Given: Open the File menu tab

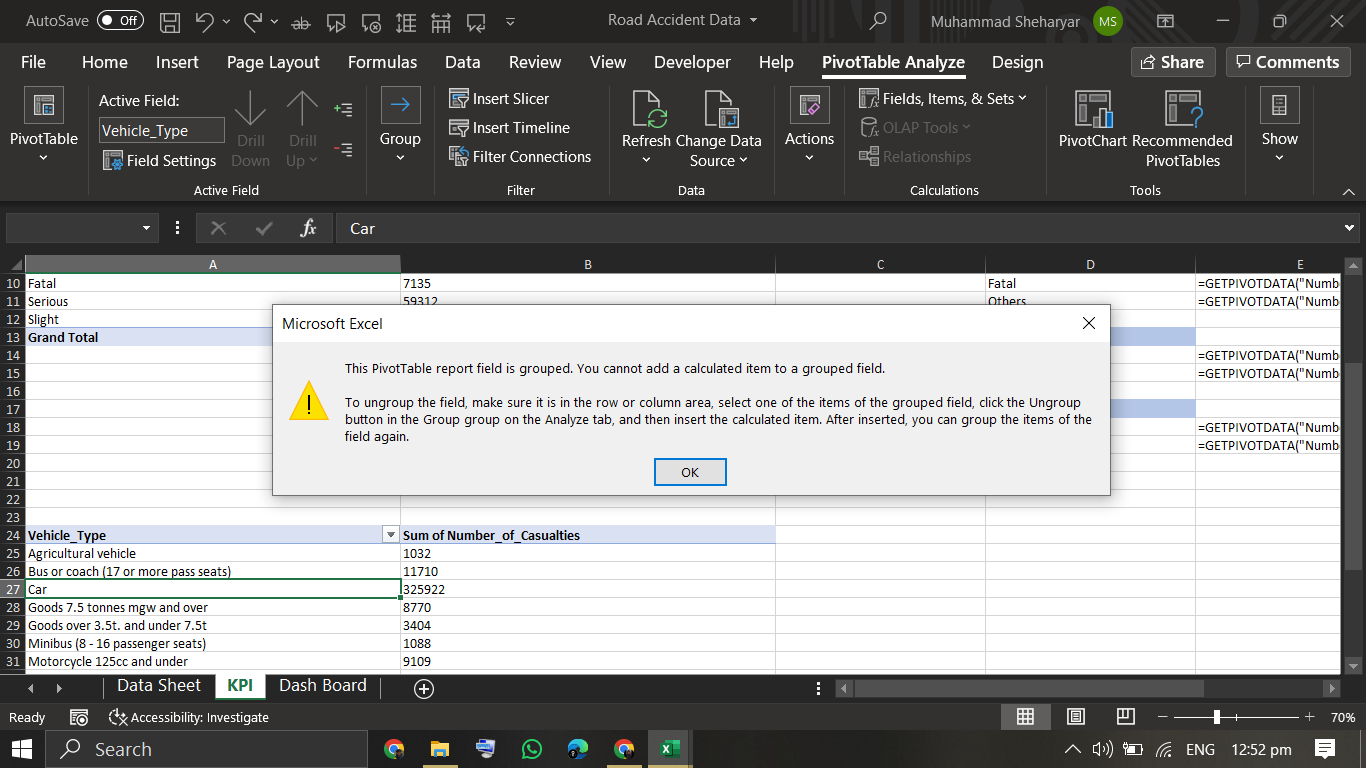Looking at the screenshot, I should click(x=33, y=62).
